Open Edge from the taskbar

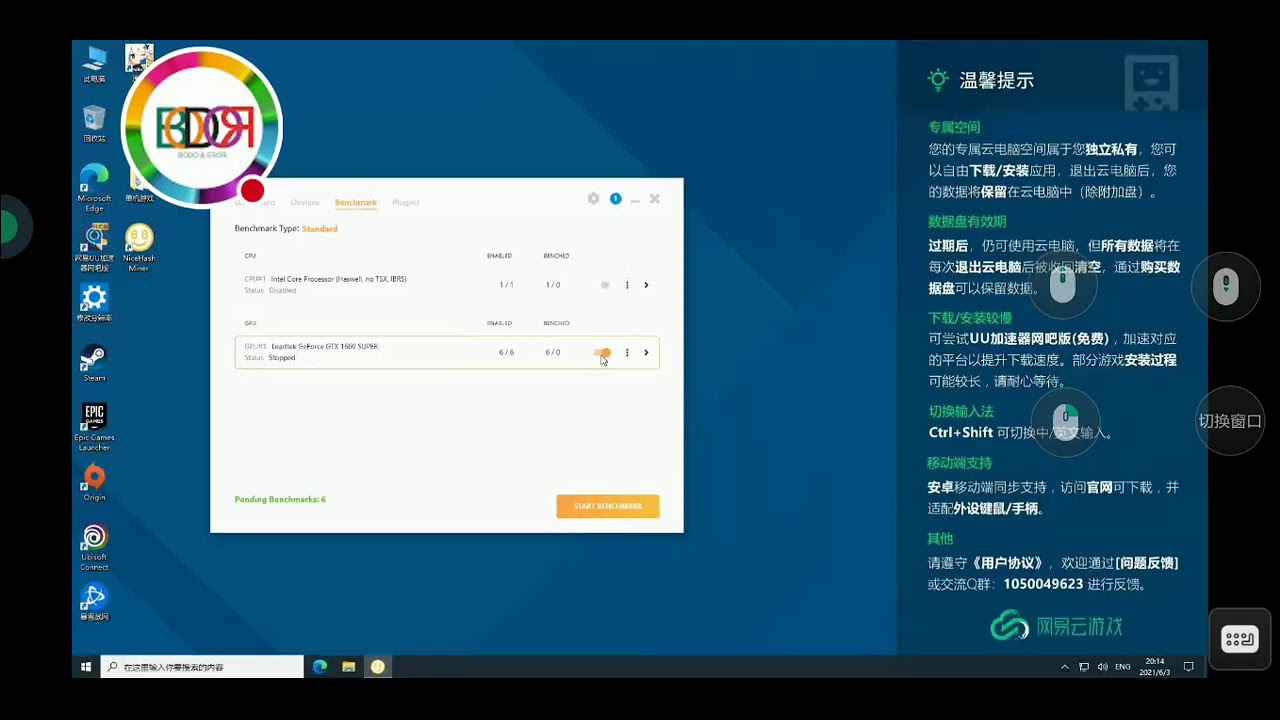(x=320, y=666)
